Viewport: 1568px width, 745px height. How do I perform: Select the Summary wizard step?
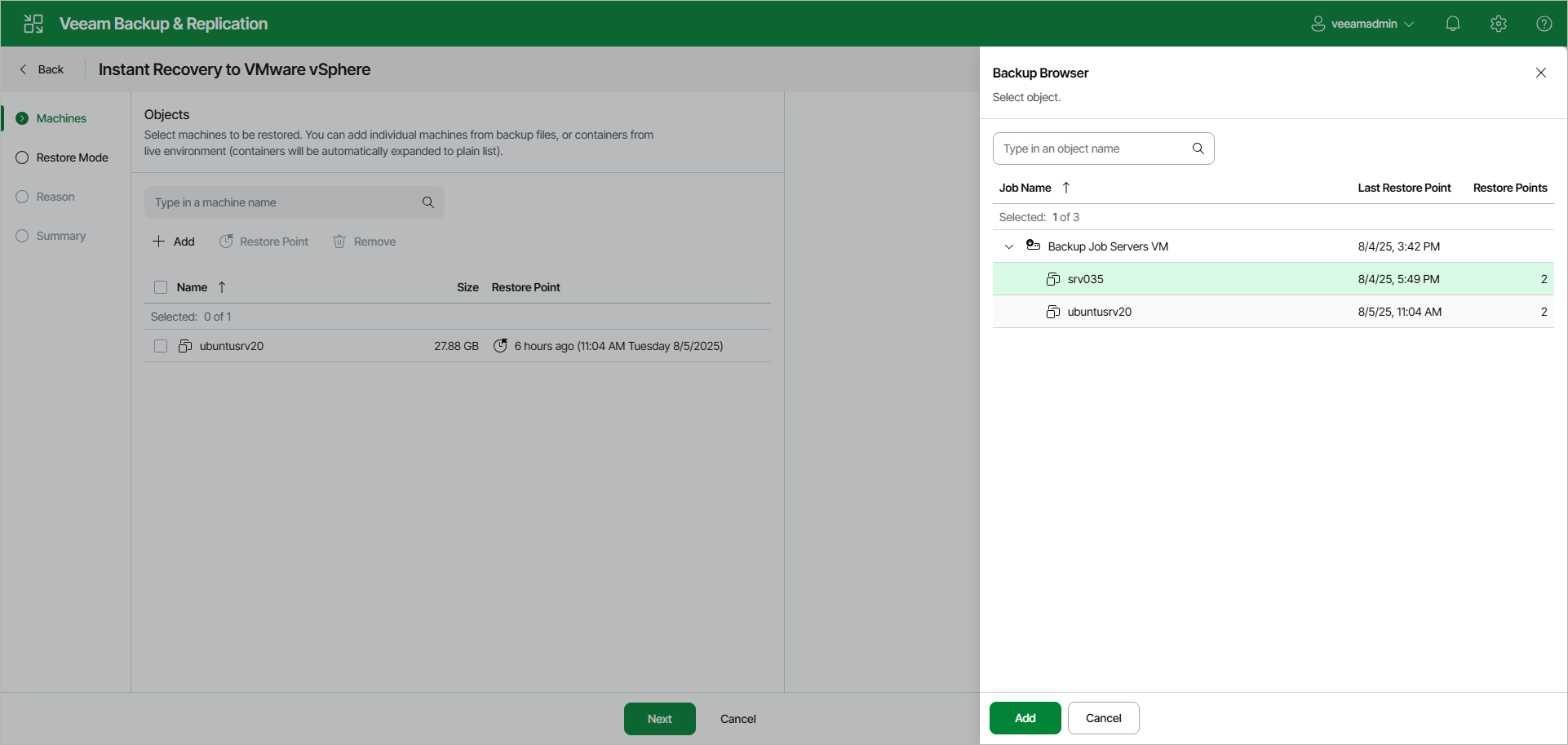pos(51,236)
